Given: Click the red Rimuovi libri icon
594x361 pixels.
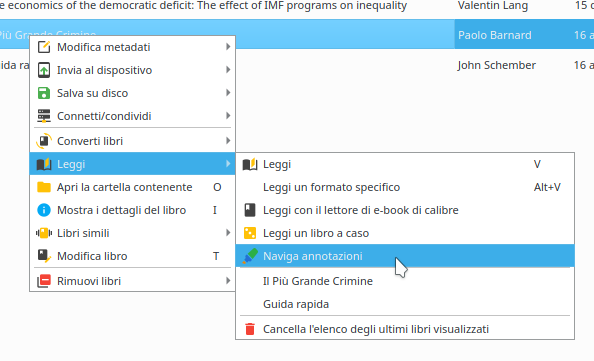Looking at the screenshot, I should (x=44, y=281).
